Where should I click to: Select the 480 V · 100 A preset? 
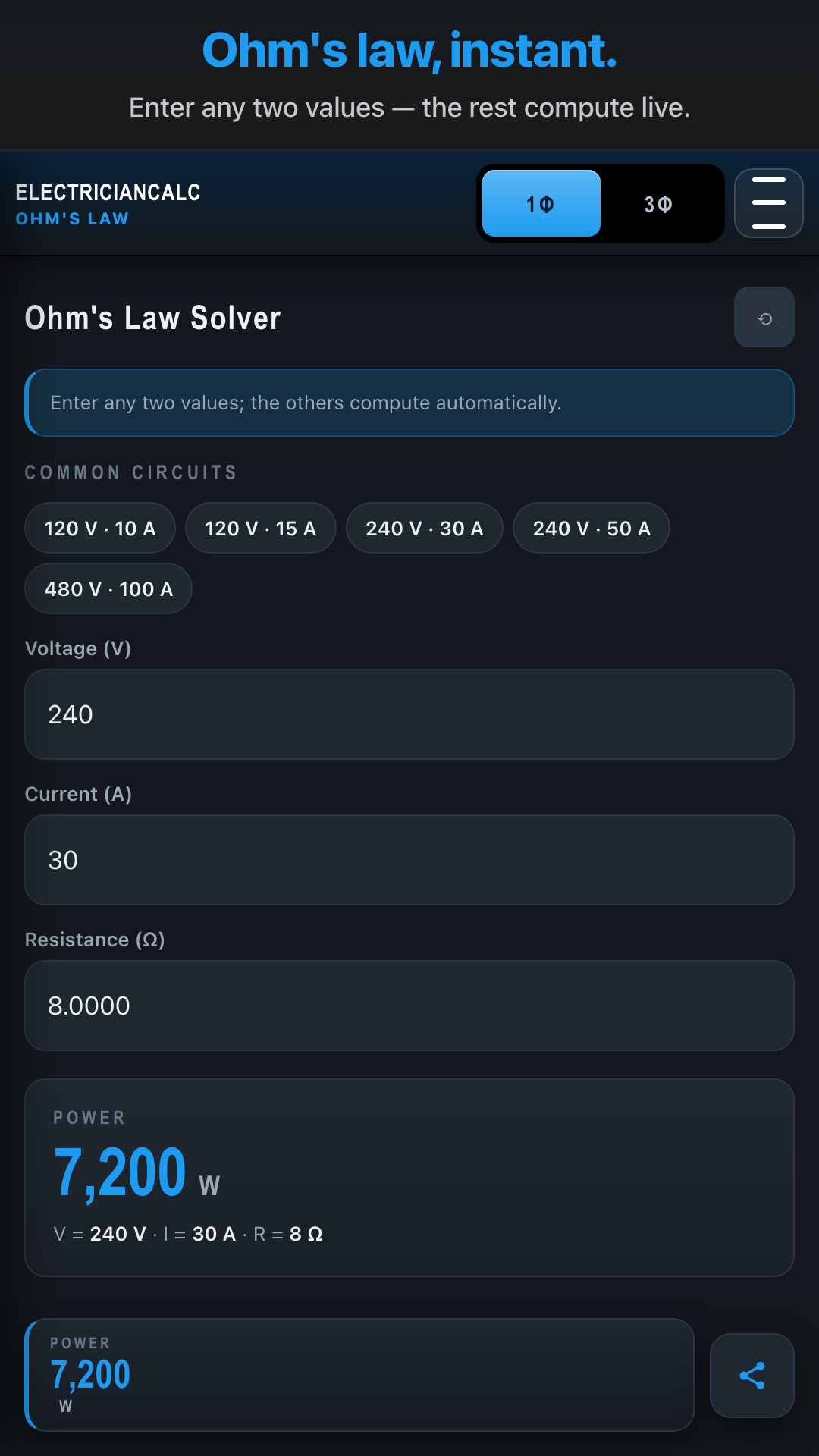coord(108,589)
